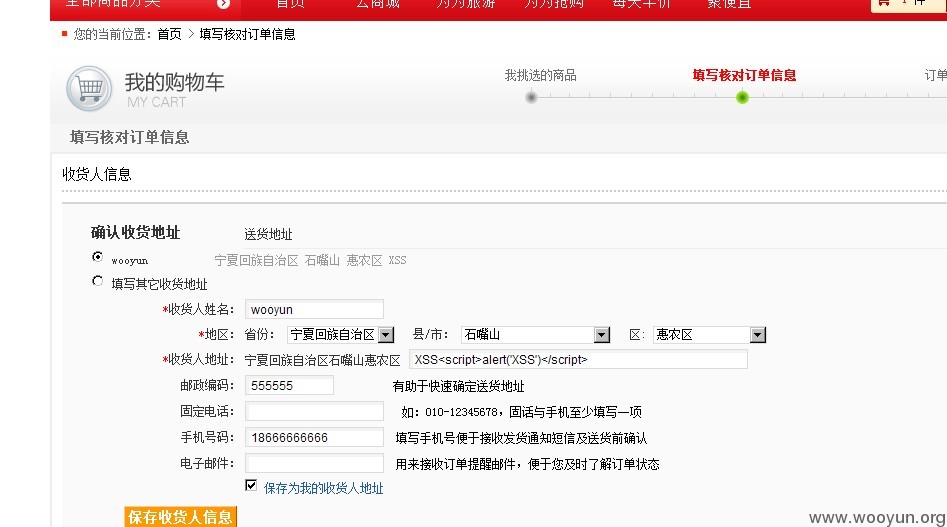Click the empty 固定电话 input field

tap(314, 411)
